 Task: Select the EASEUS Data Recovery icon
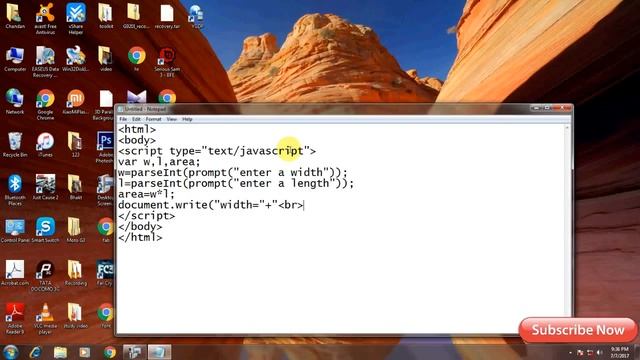45,62
